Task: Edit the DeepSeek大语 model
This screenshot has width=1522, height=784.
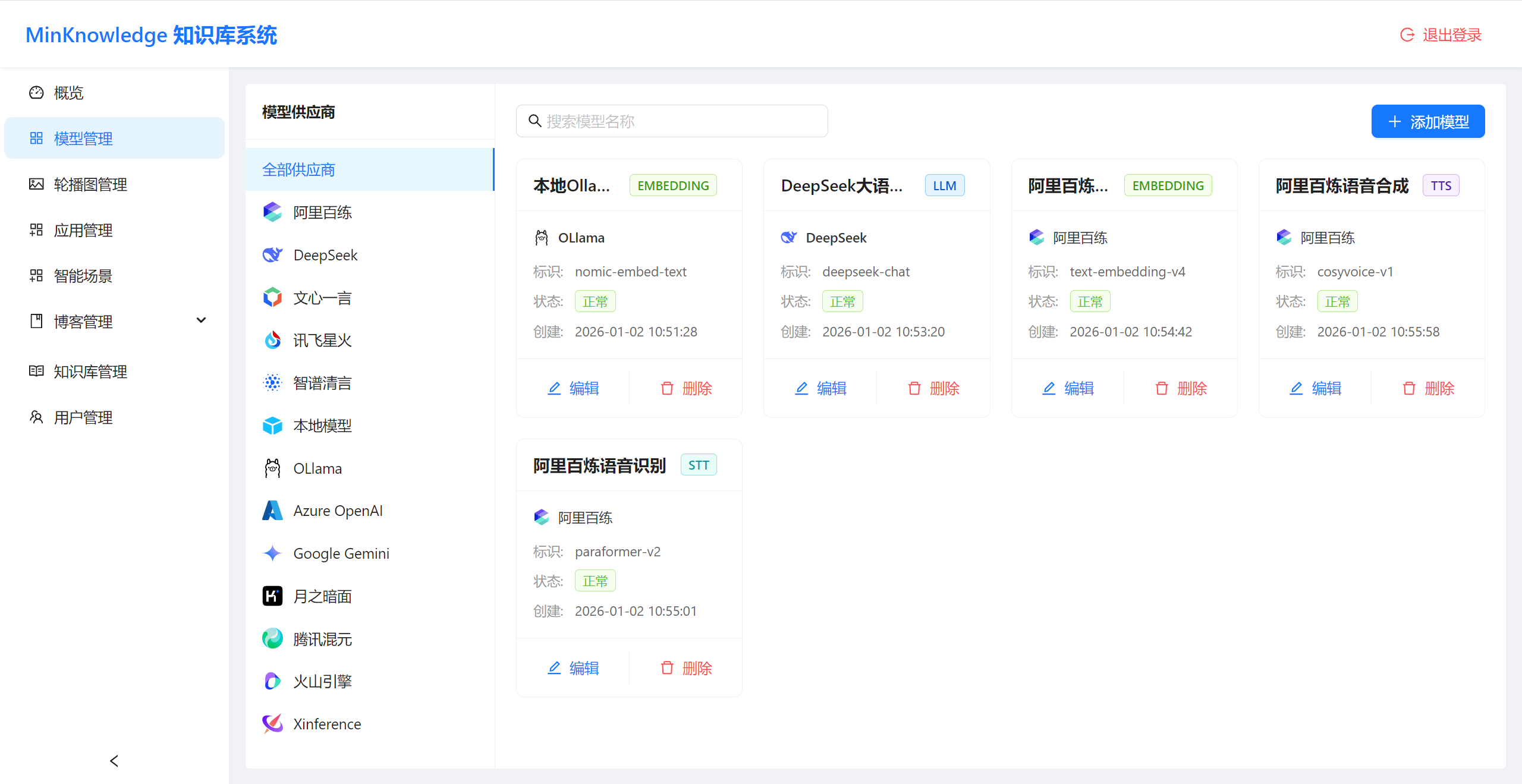Action: pyautogui.click(x=820, y=388)
